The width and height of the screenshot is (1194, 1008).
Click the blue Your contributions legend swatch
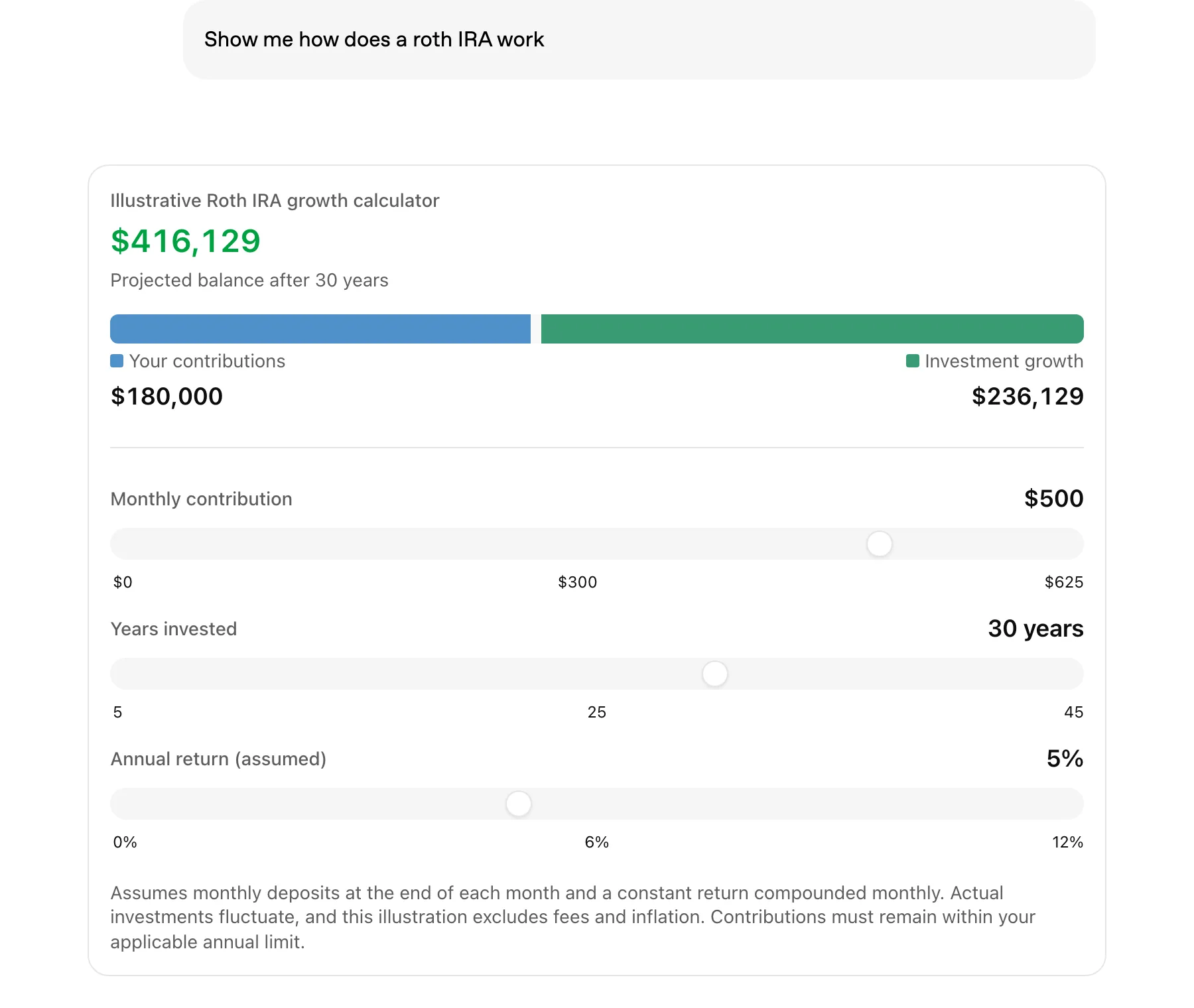click(117, 361)
